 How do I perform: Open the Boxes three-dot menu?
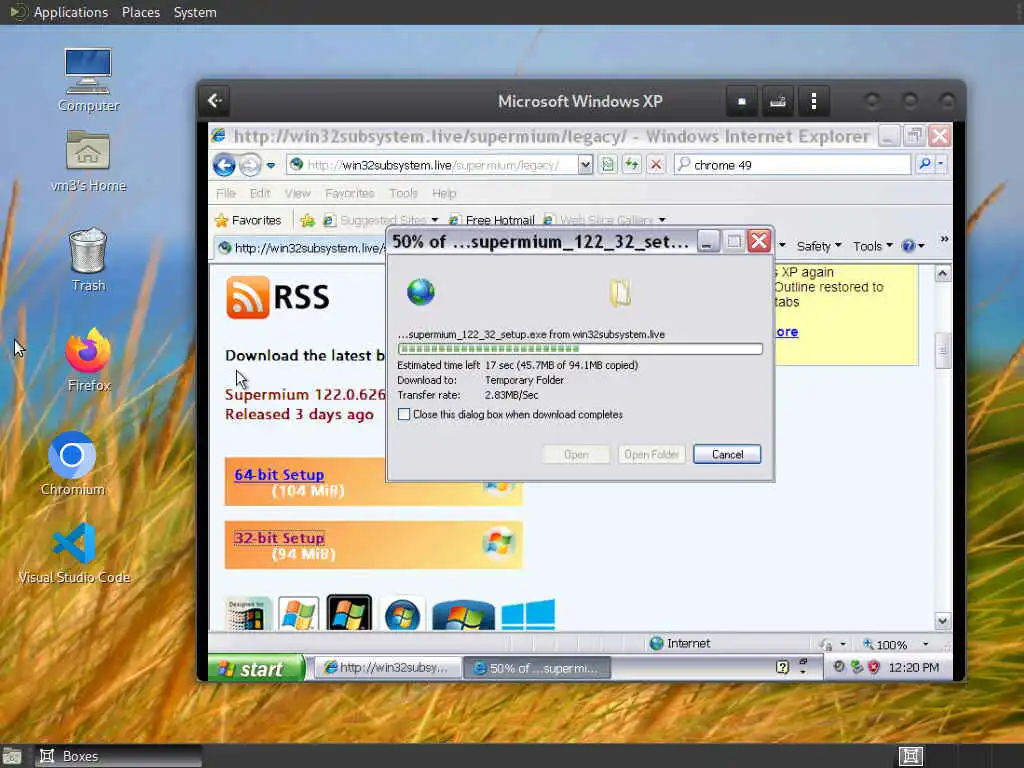(x=813, y=101)
